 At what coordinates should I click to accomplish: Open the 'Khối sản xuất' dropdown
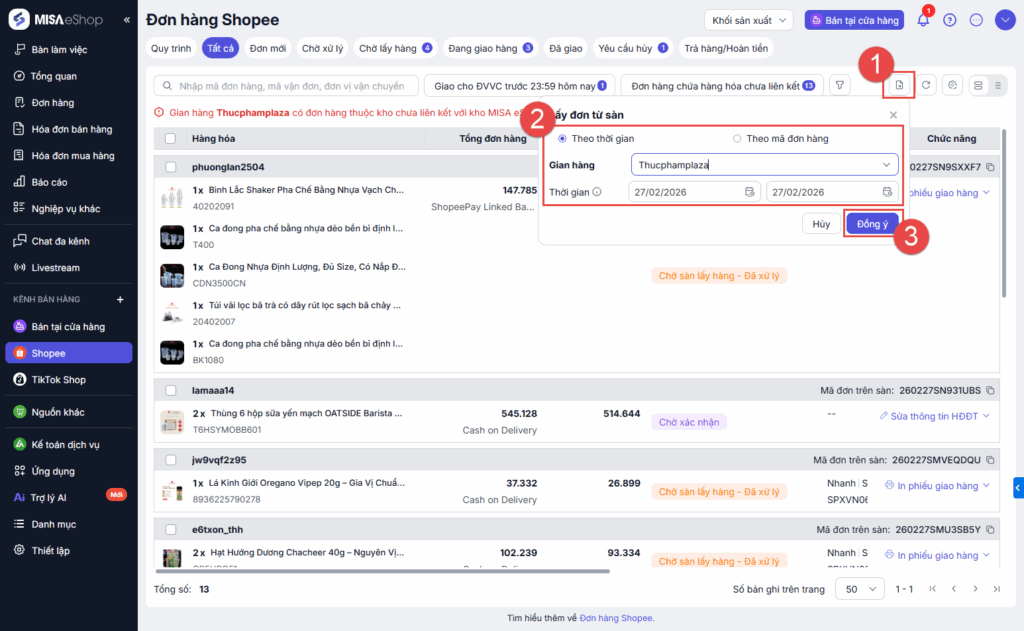click(748, 20)
